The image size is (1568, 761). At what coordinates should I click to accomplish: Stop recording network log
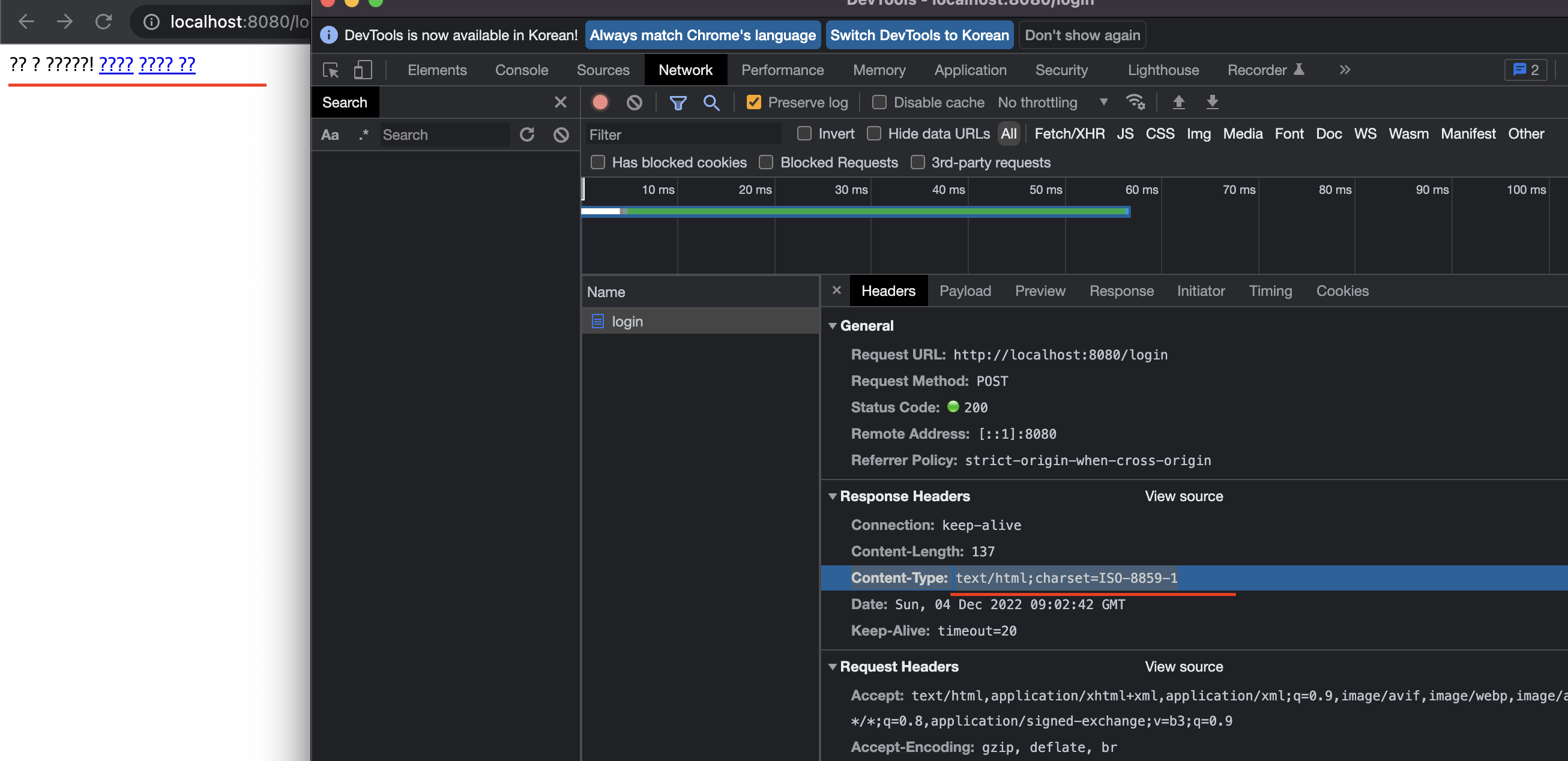600,102
